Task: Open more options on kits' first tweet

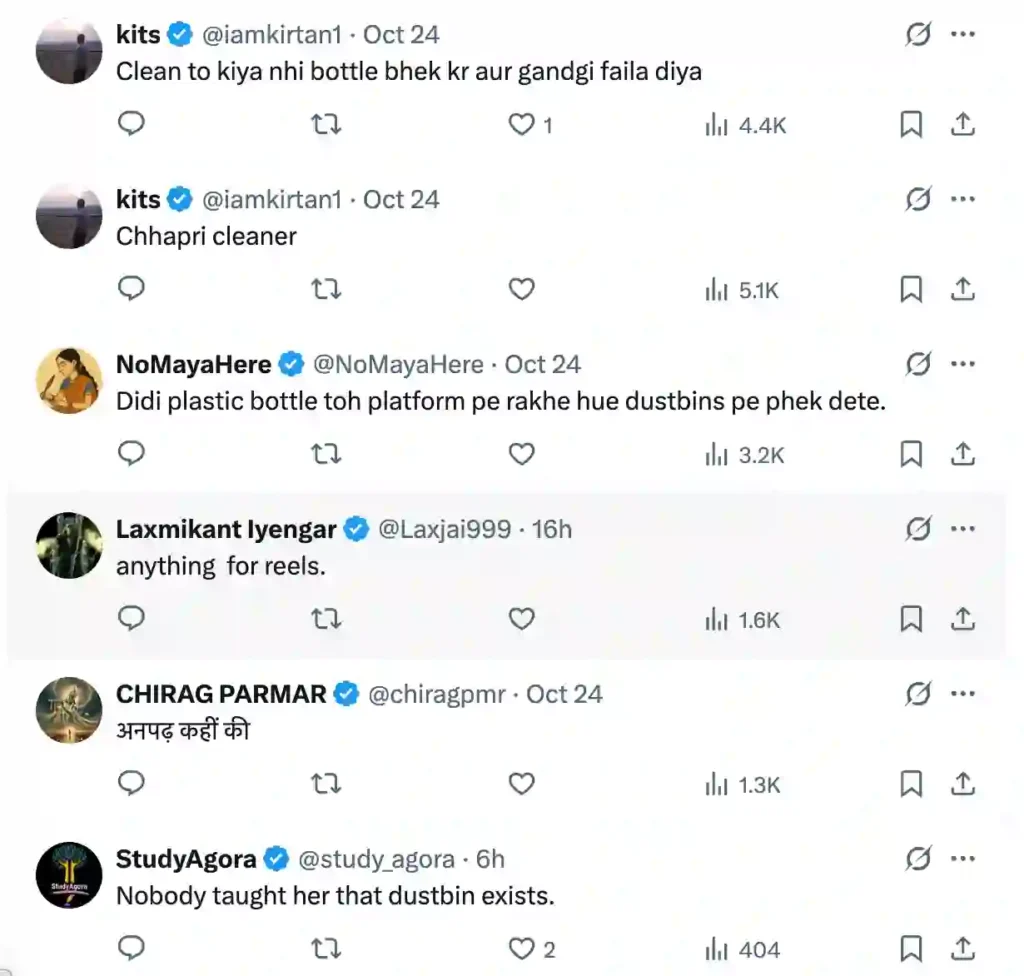Action: pos(962,35)
